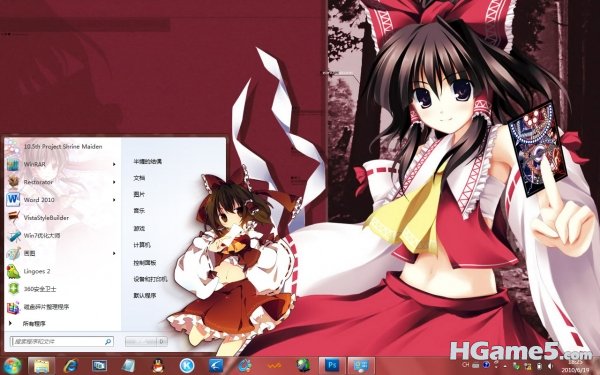Open Windows Explorer from the taskbar
This screenshot has height=375, width=600.
[41, 366]
